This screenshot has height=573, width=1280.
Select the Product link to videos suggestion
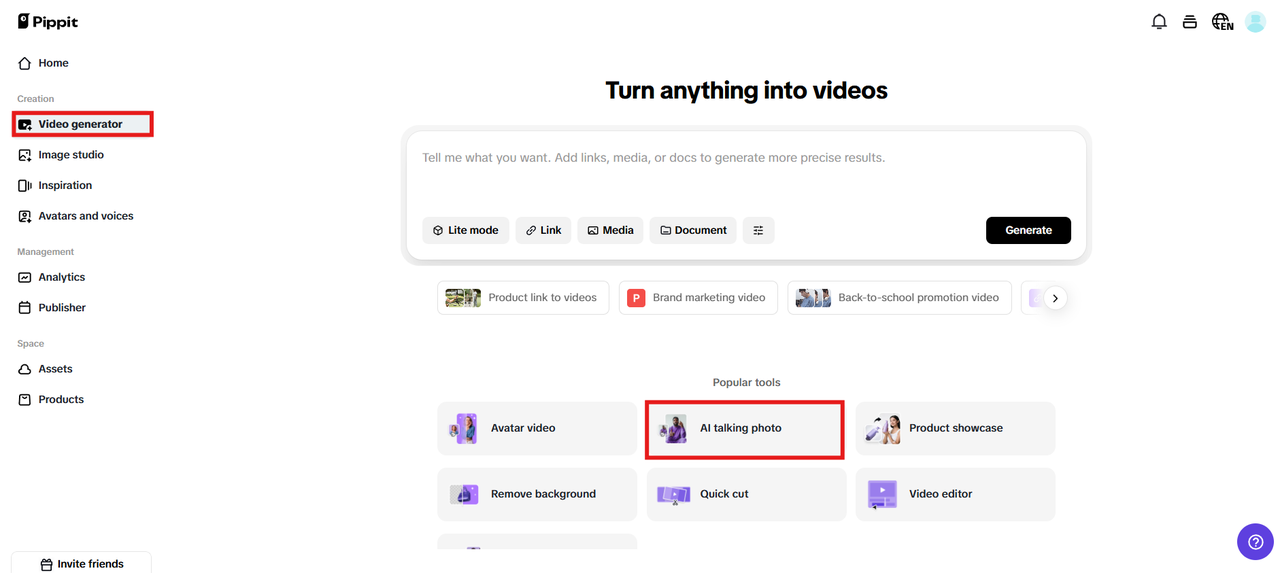tap(522, 298)
